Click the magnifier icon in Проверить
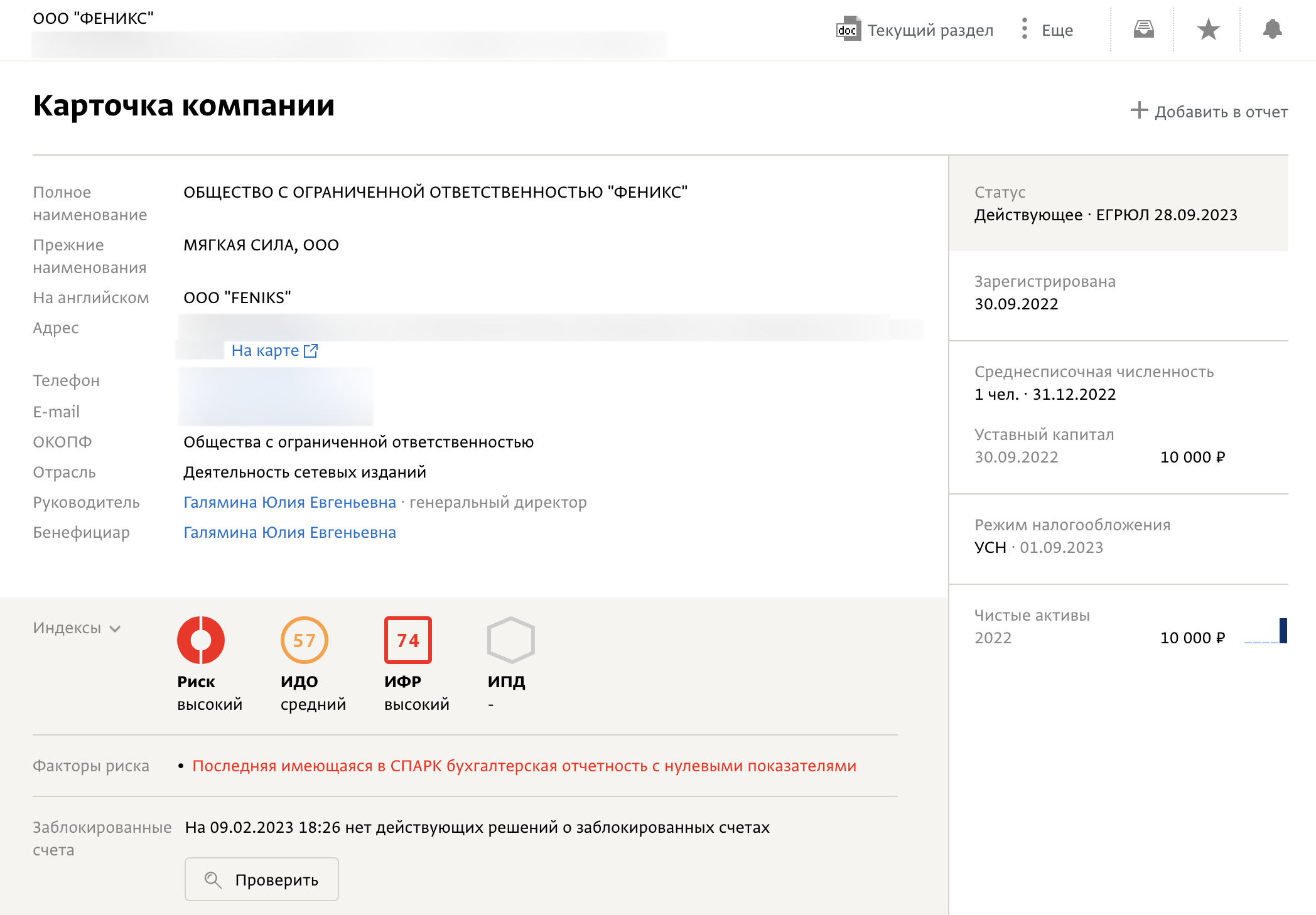This screenshot has width=1316, height=915. [213, 880]
